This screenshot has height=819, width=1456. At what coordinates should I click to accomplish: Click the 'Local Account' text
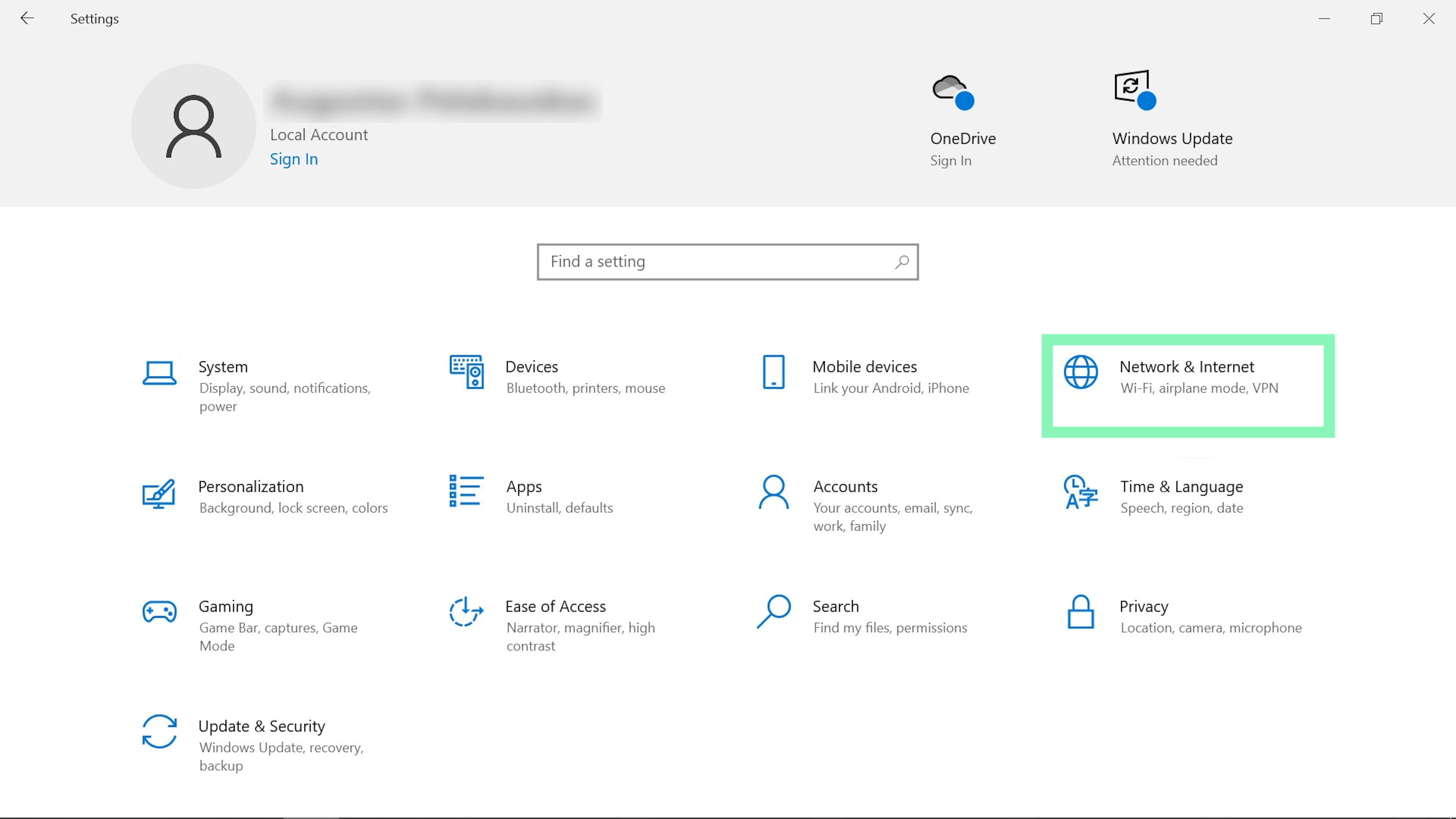[319, 135]
